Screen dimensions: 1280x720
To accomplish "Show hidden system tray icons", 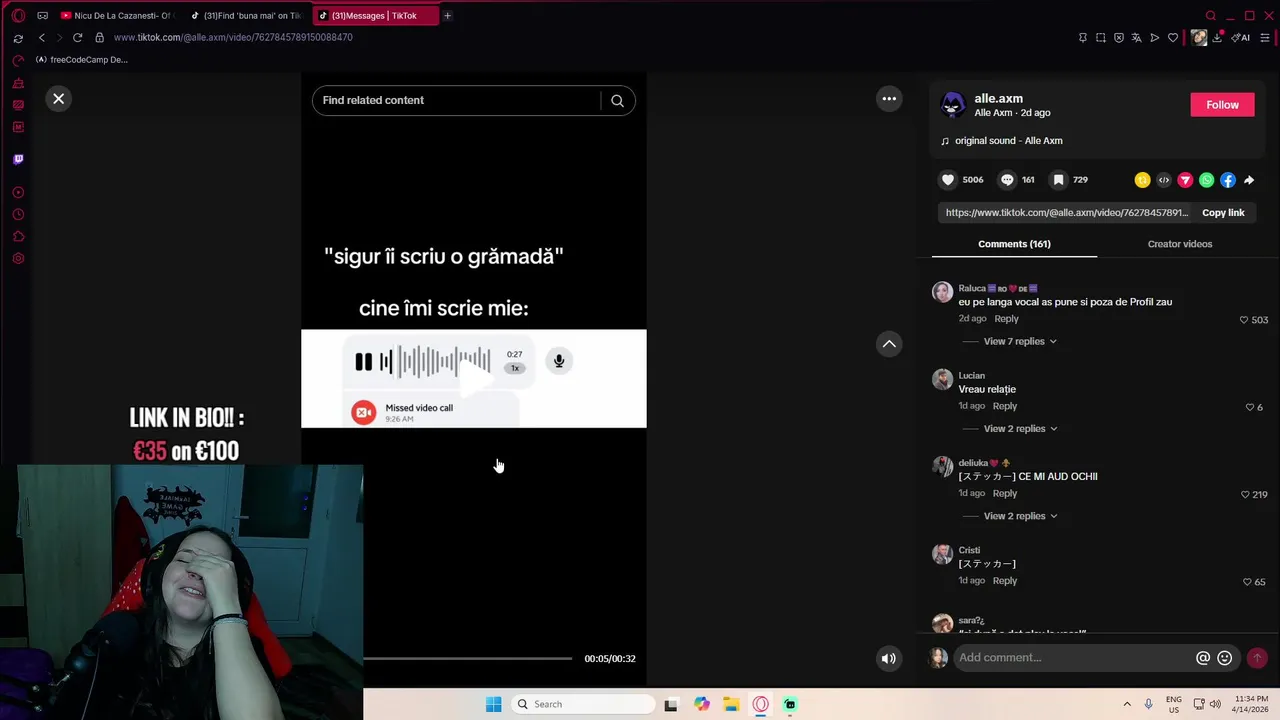I will tap(1127, 704).
